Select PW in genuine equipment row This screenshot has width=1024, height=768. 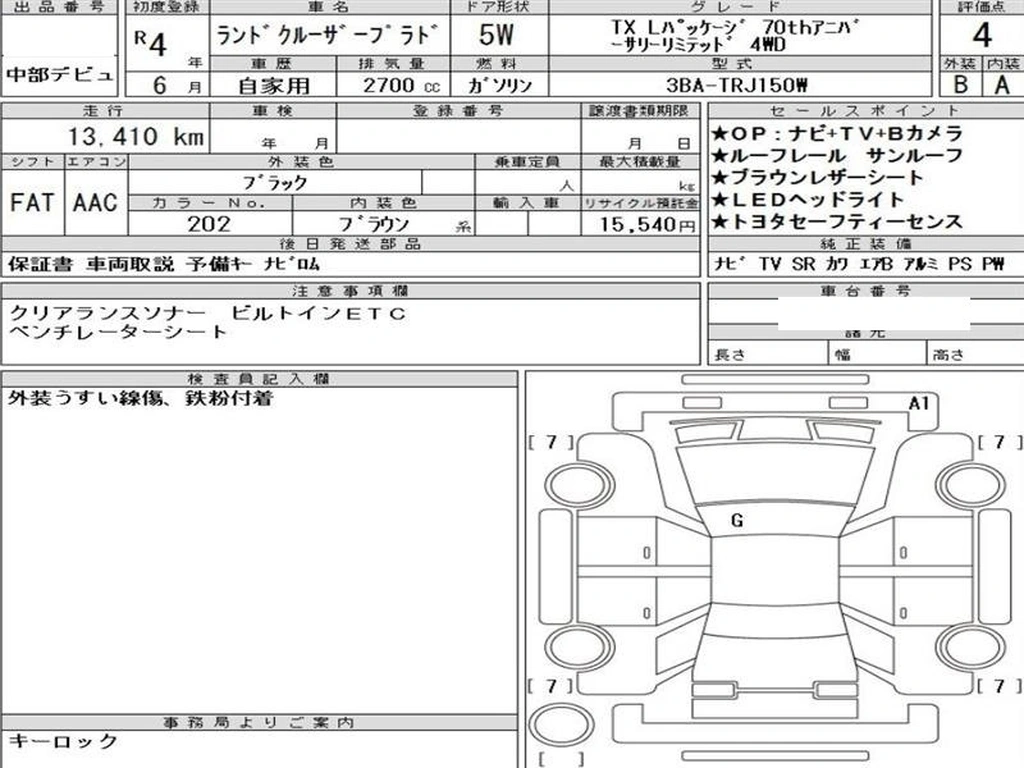click(993, 264)
